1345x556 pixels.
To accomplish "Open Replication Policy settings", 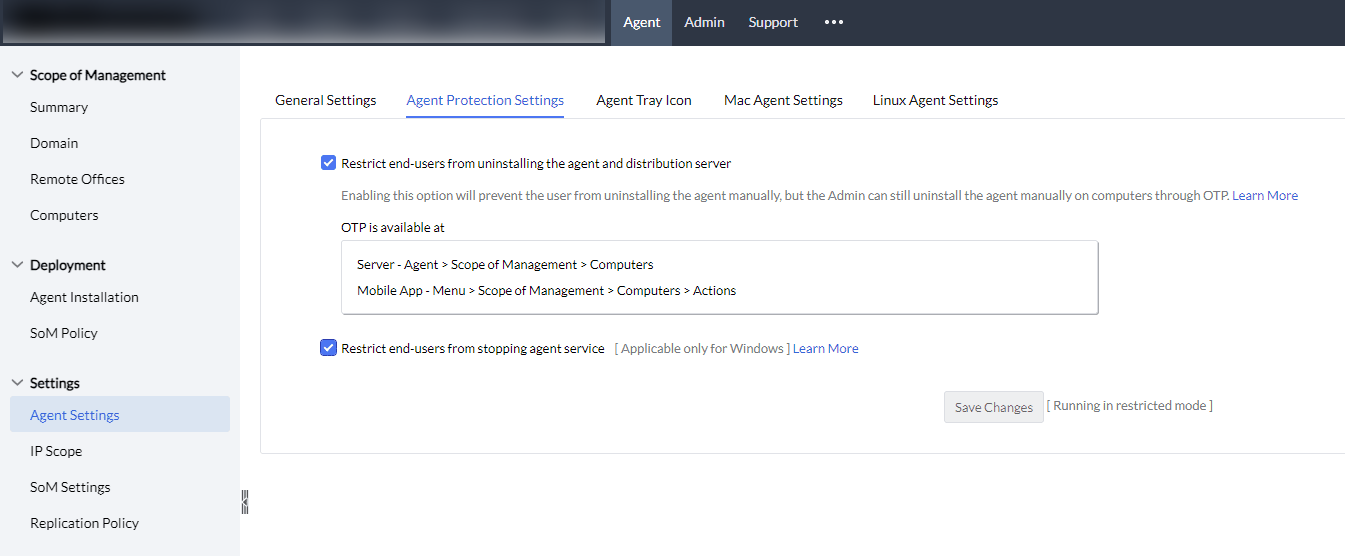I will click(84, 523).
